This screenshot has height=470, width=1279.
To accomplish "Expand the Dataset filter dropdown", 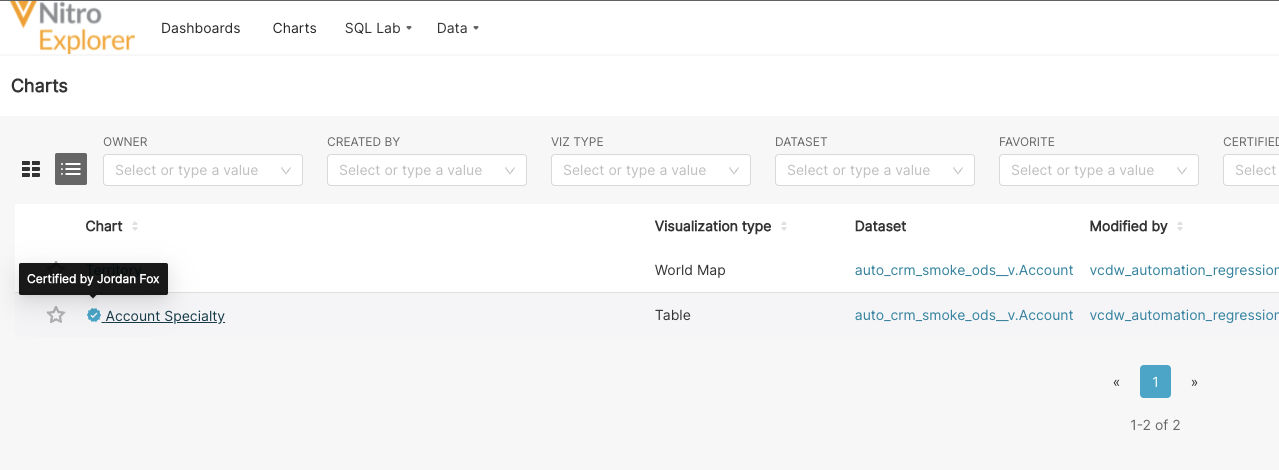I will (x=875, y=170).
